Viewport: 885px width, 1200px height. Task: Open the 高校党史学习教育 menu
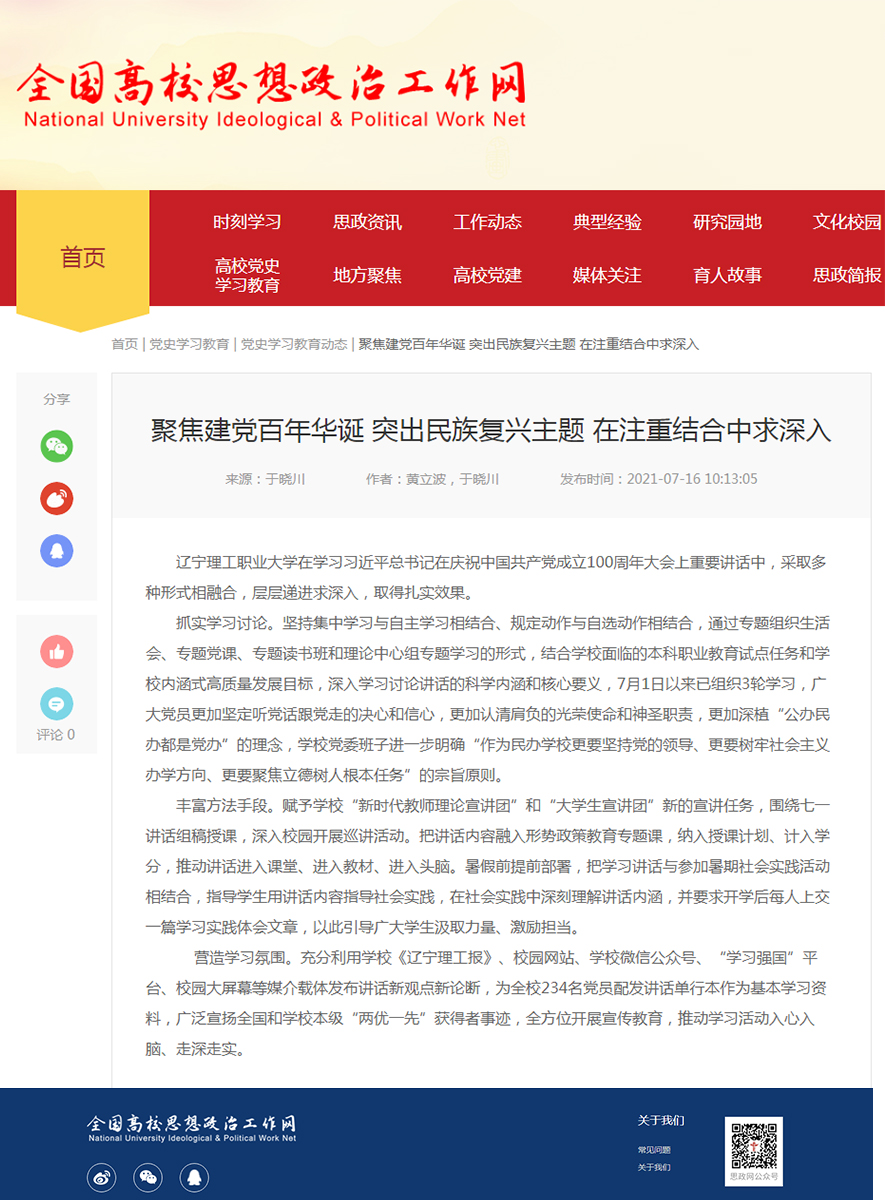pos(247,275)
